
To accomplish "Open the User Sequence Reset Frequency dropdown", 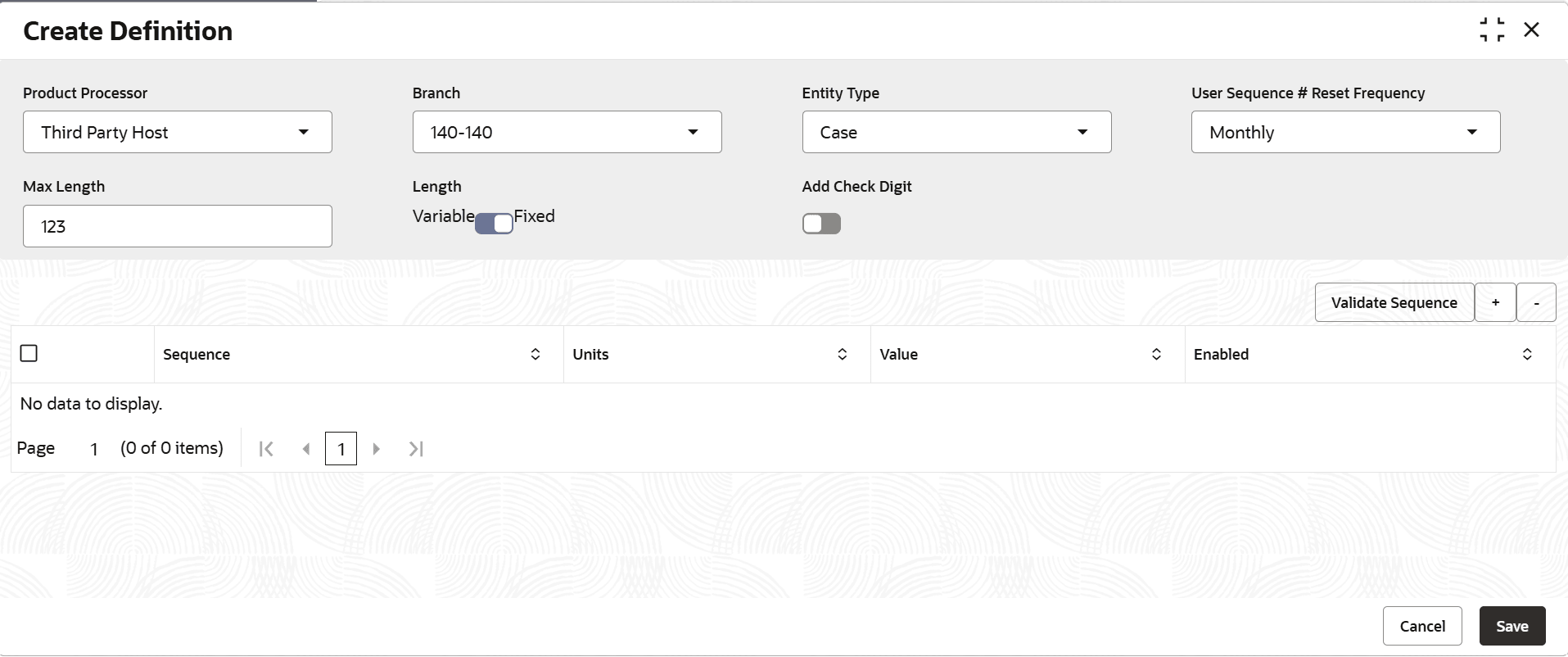I will 1345,132.
